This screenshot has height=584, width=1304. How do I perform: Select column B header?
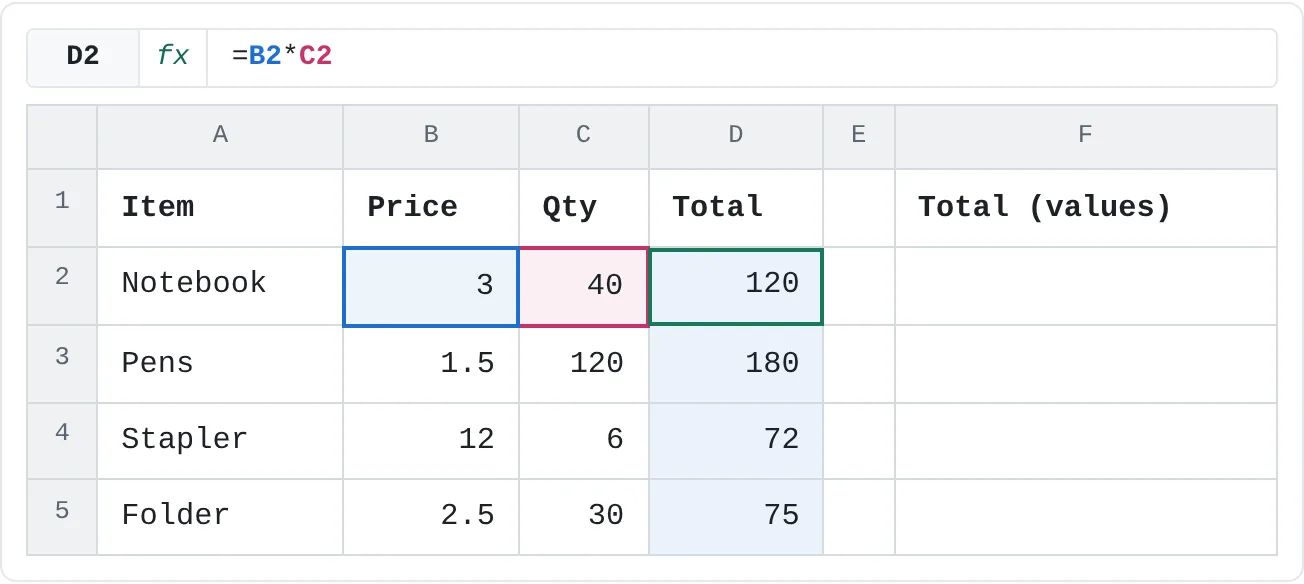coord(431,136)
